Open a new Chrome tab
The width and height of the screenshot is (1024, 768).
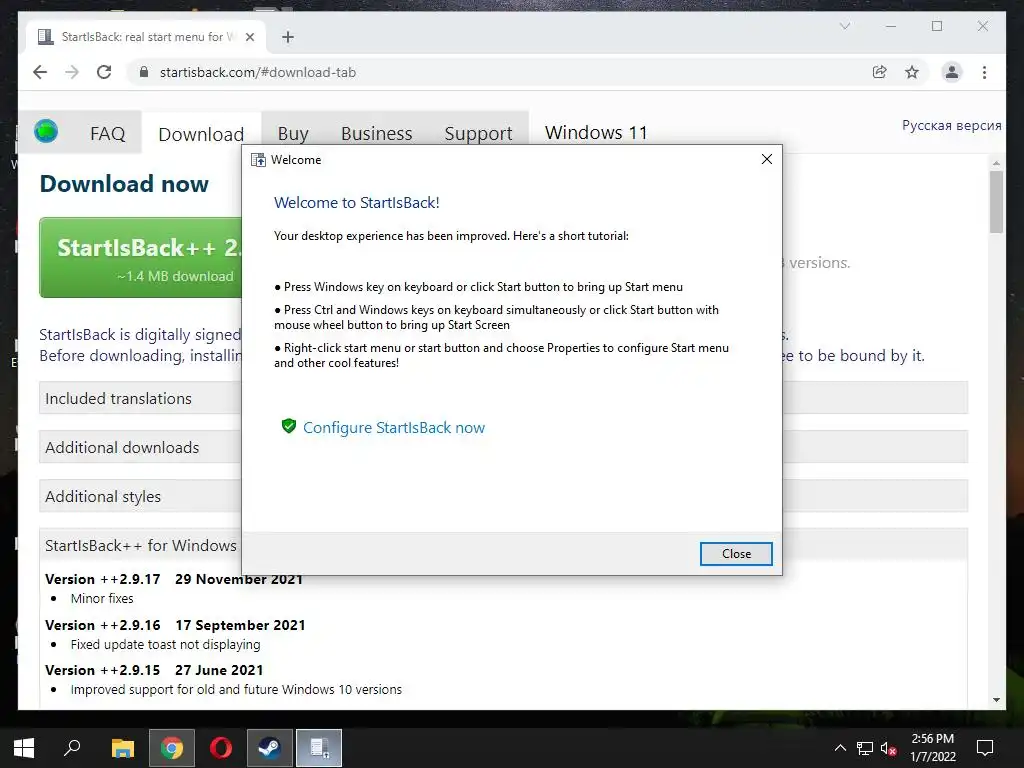[x=288, y=37]
